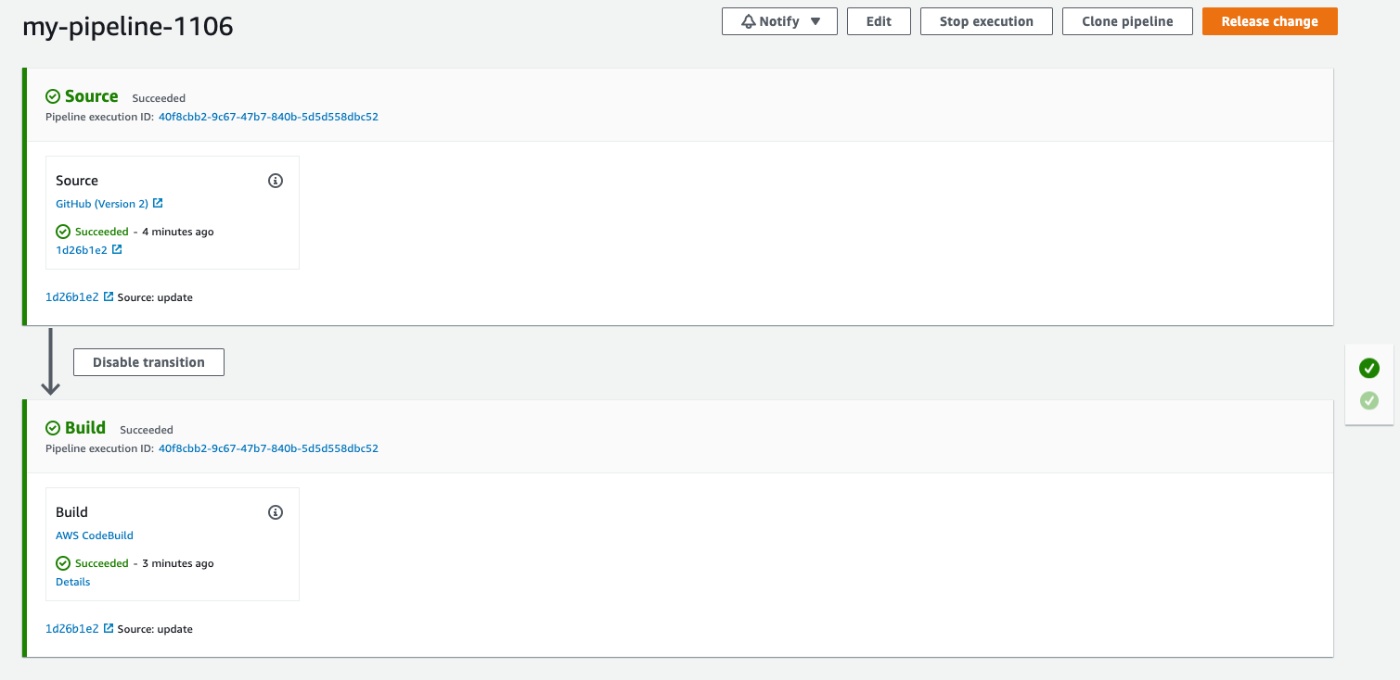Viewport: 1400px width, 680px height.
Task: Click external link icon beside GitHub (Version 2)
Action: coord(158,204)
